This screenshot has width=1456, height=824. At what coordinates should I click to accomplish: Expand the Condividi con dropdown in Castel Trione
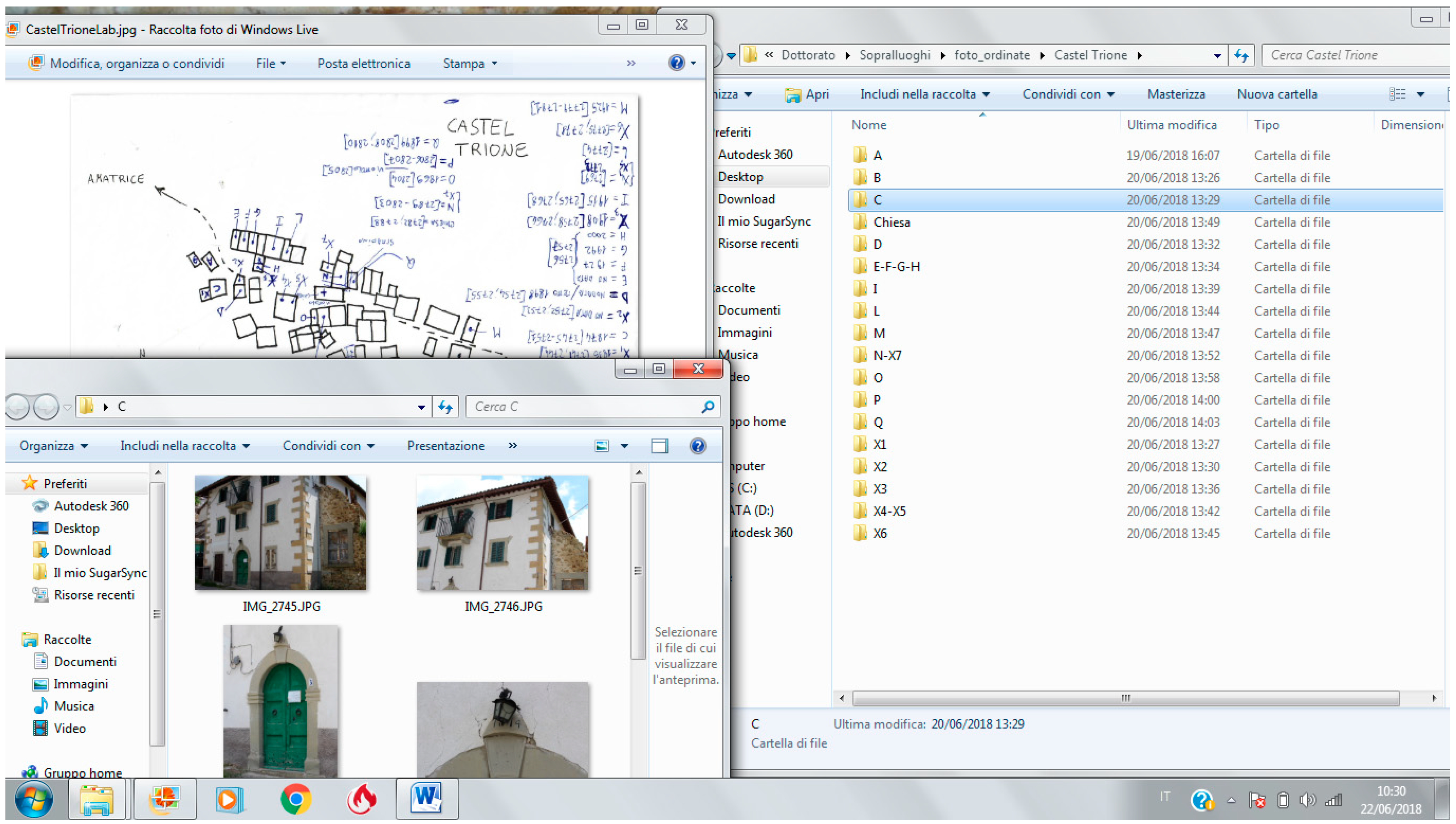click(1068, 94)
